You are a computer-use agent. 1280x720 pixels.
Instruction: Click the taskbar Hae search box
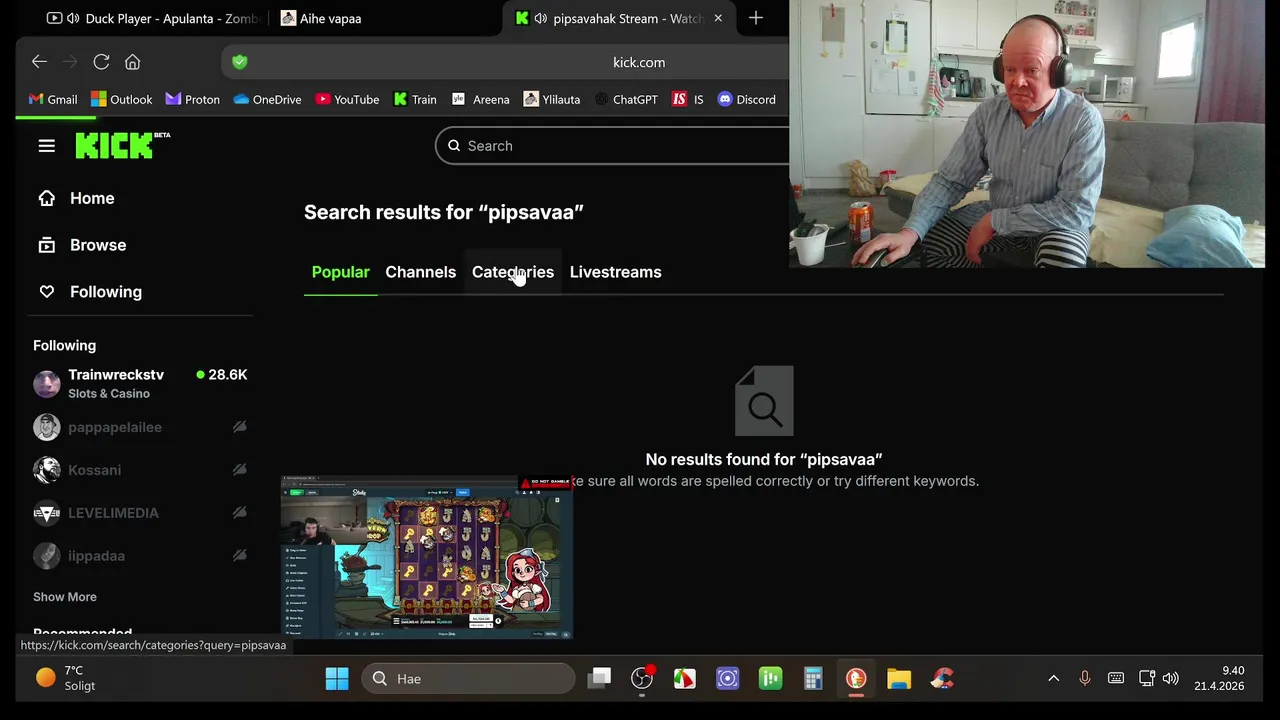(x=468, y=679)
